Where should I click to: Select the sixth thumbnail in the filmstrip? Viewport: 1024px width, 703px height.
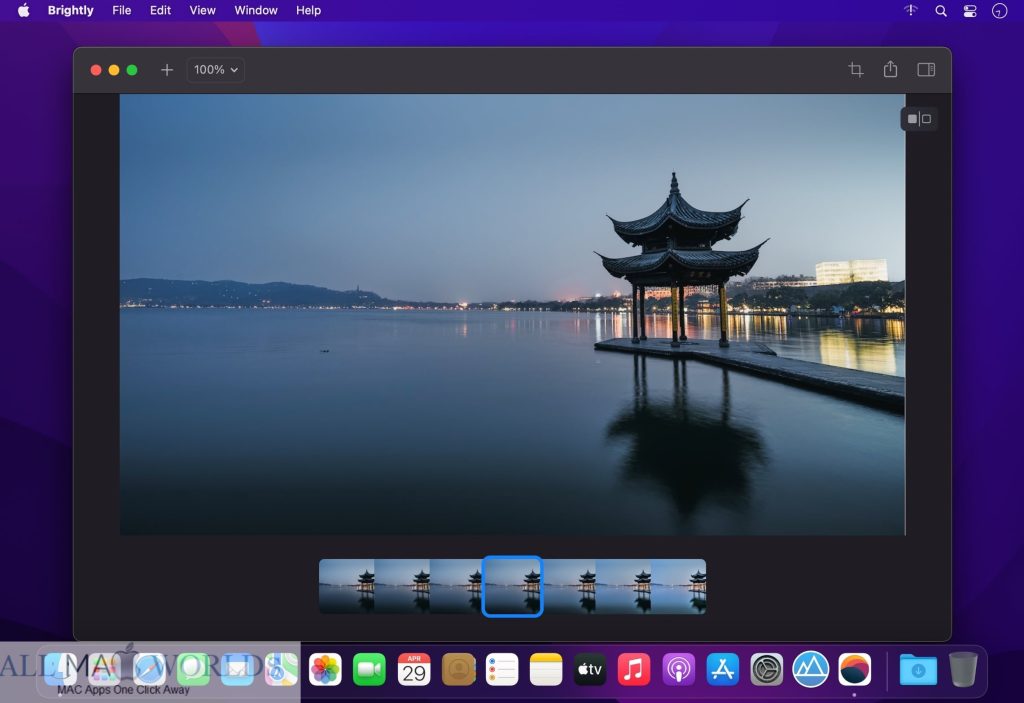[624, 586]
